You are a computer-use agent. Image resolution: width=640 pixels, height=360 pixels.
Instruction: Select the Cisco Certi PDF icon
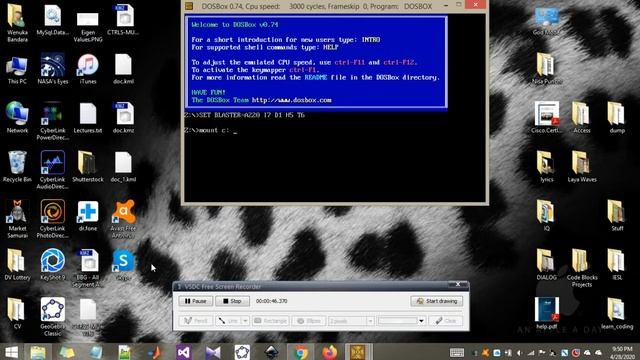(x=547, y=118)
